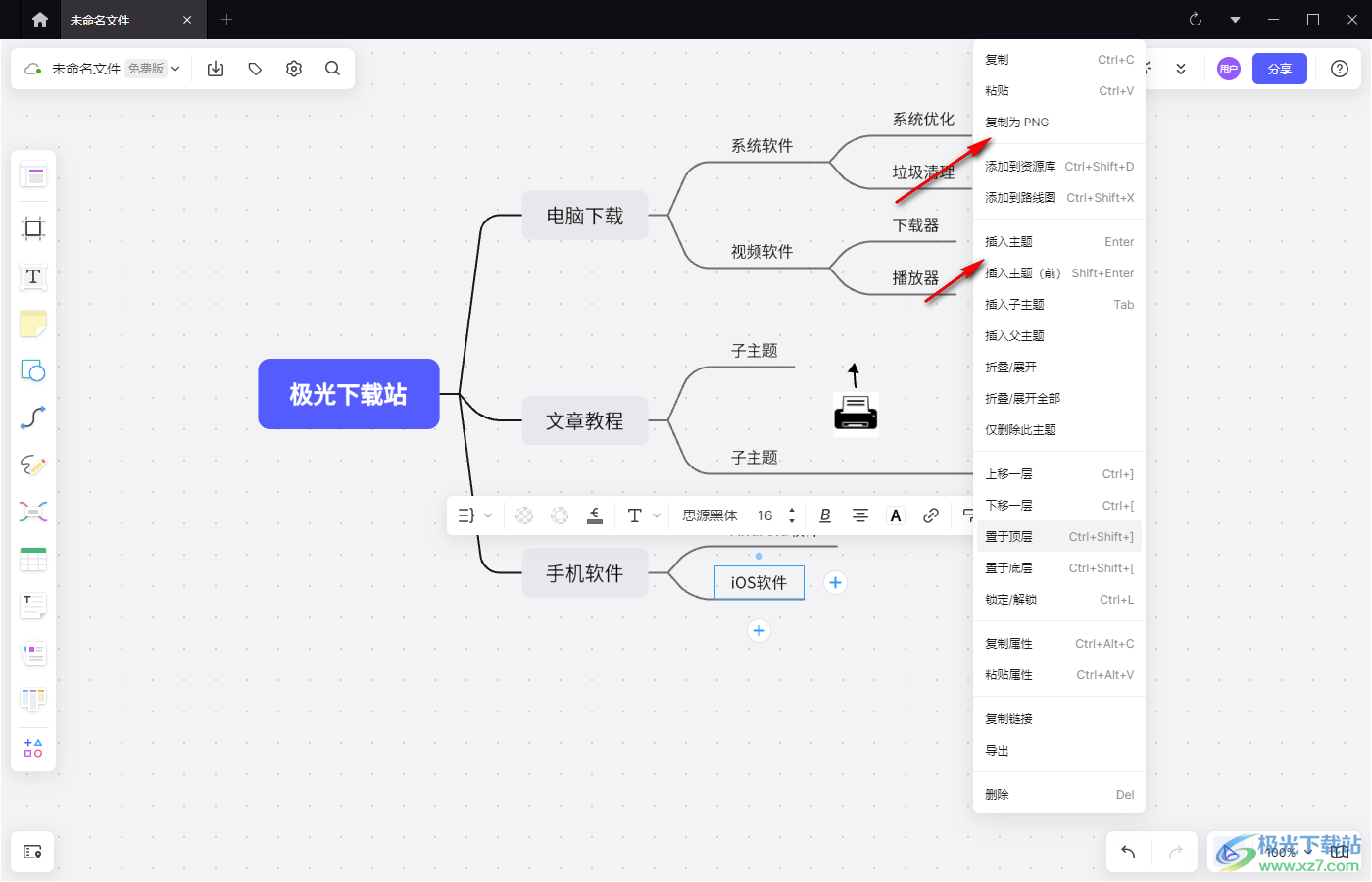Close the 未命名文件 tab
This screenshot has height=882, width=1372.
[187, 20]
